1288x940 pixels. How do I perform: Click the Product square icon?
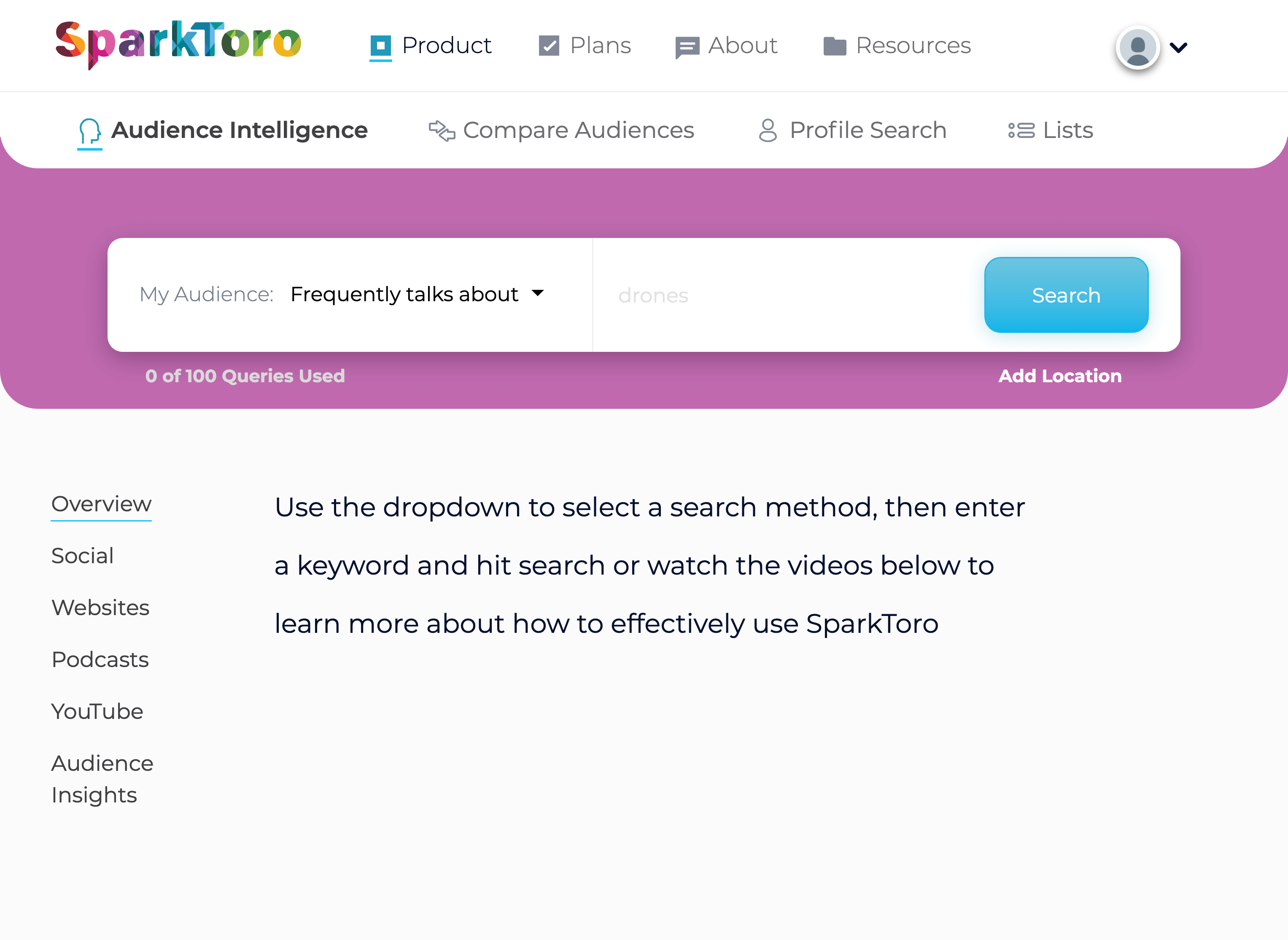click(x=380, y=46)
